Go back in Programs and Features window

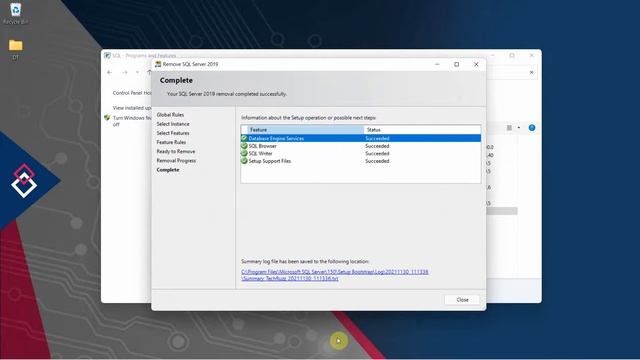point(109,72)
